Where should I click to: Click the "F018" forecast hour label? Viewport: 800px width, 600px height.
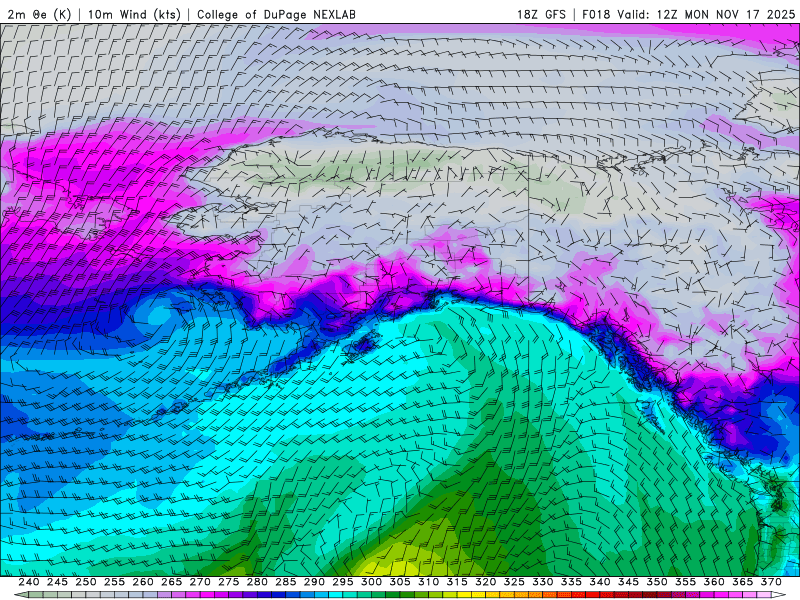pos(596,14)
